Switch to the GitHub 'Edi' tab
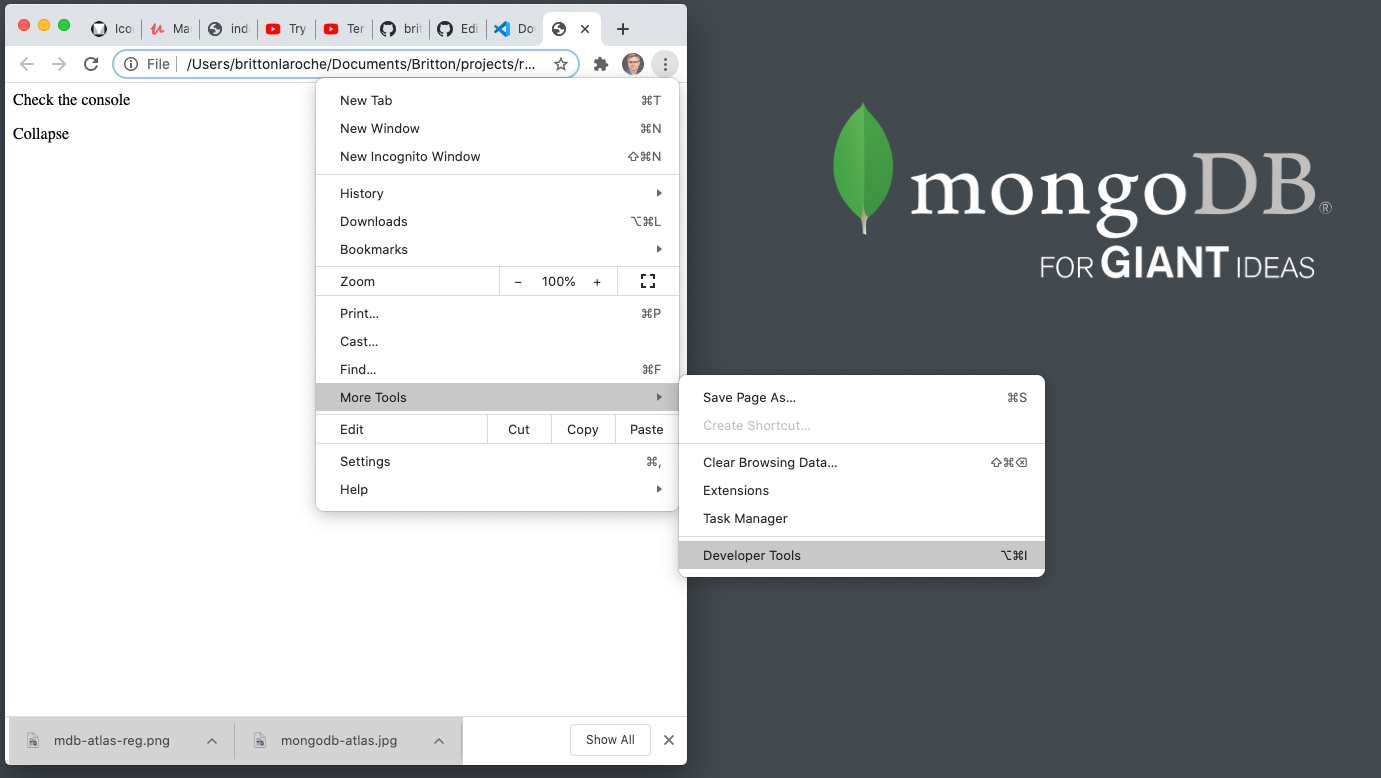Screen dimensions: 1381x778 [458, 29]
